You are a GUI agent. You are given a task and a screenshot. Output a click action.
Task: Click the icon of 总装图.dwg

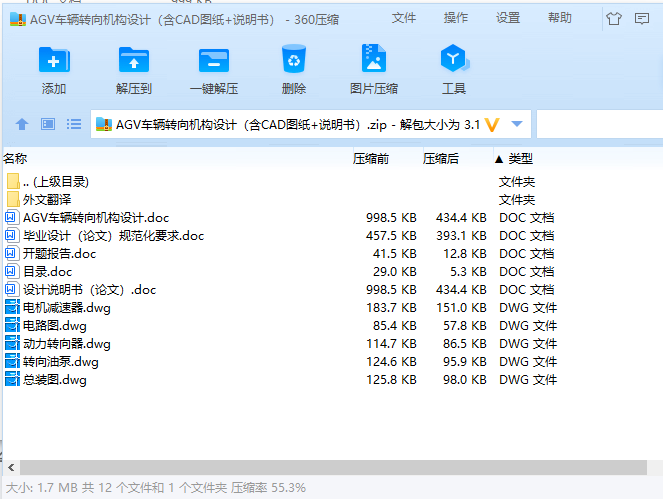pyautogui.click(x=12, y=379)
